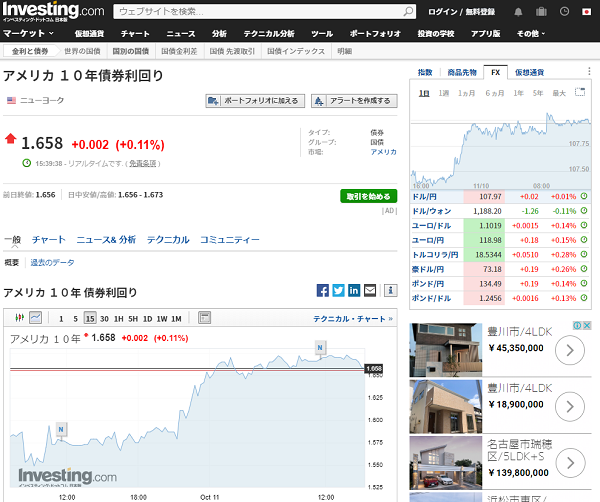The height and width of the screenshot is (502, 600).
Task: Click ポートフォリオに加える button
Action: click(x=255, y=101)
